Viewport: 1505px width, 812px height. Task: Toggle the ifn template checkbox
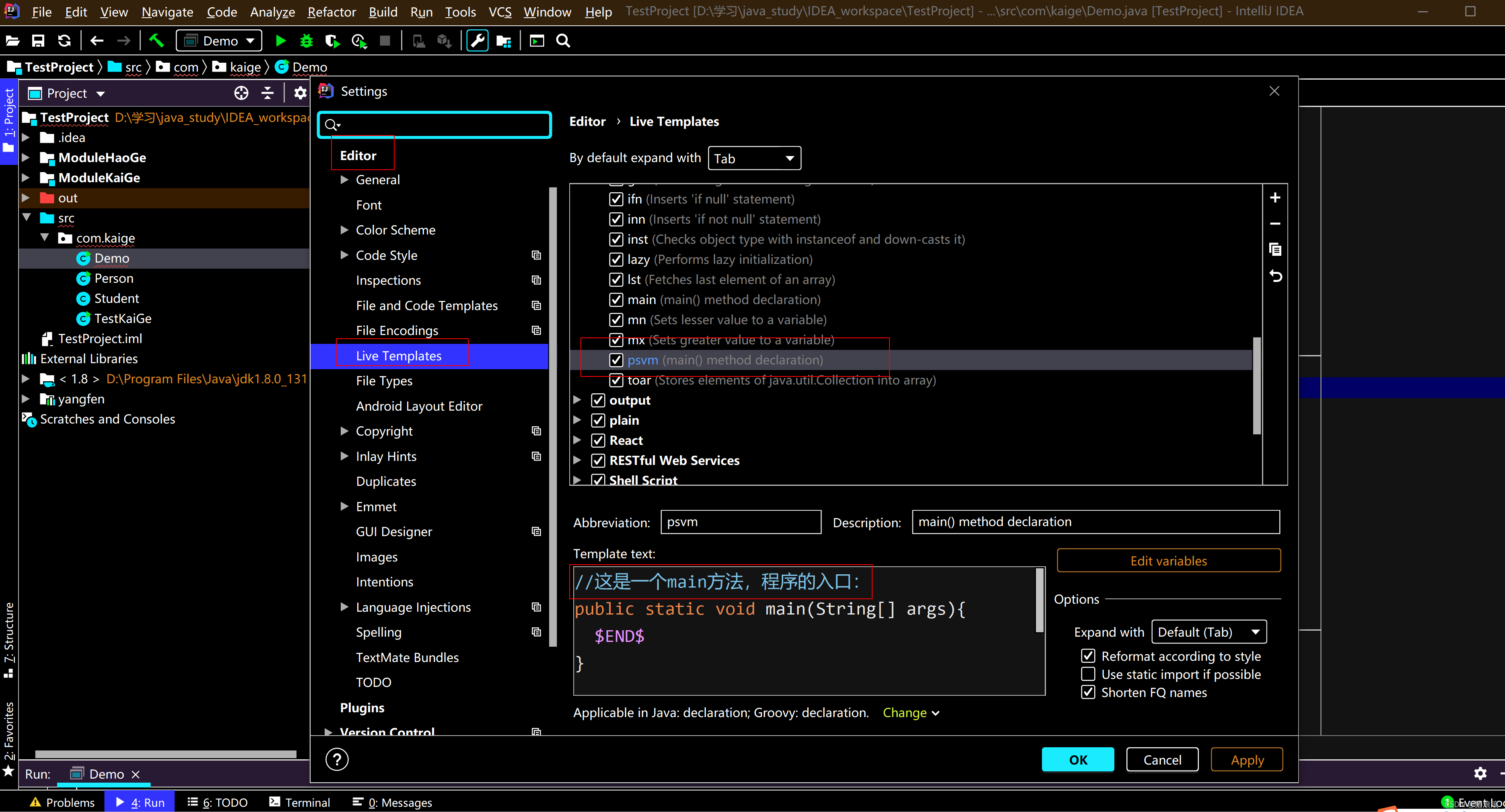point(616,199)
